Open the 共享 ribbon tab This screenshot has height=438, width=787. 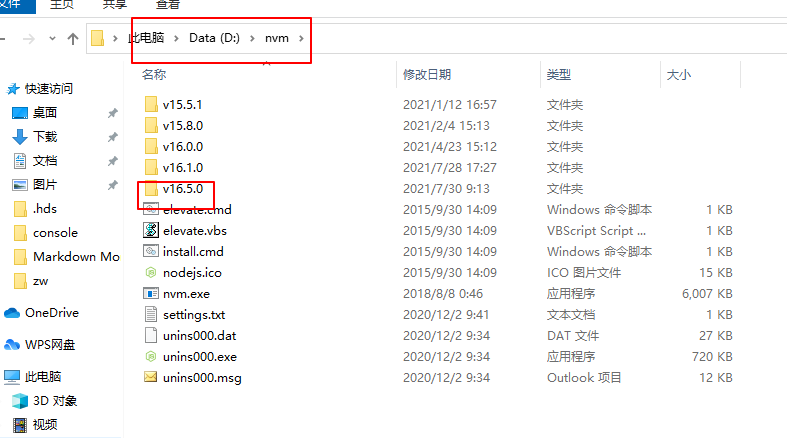coord(114,5)
